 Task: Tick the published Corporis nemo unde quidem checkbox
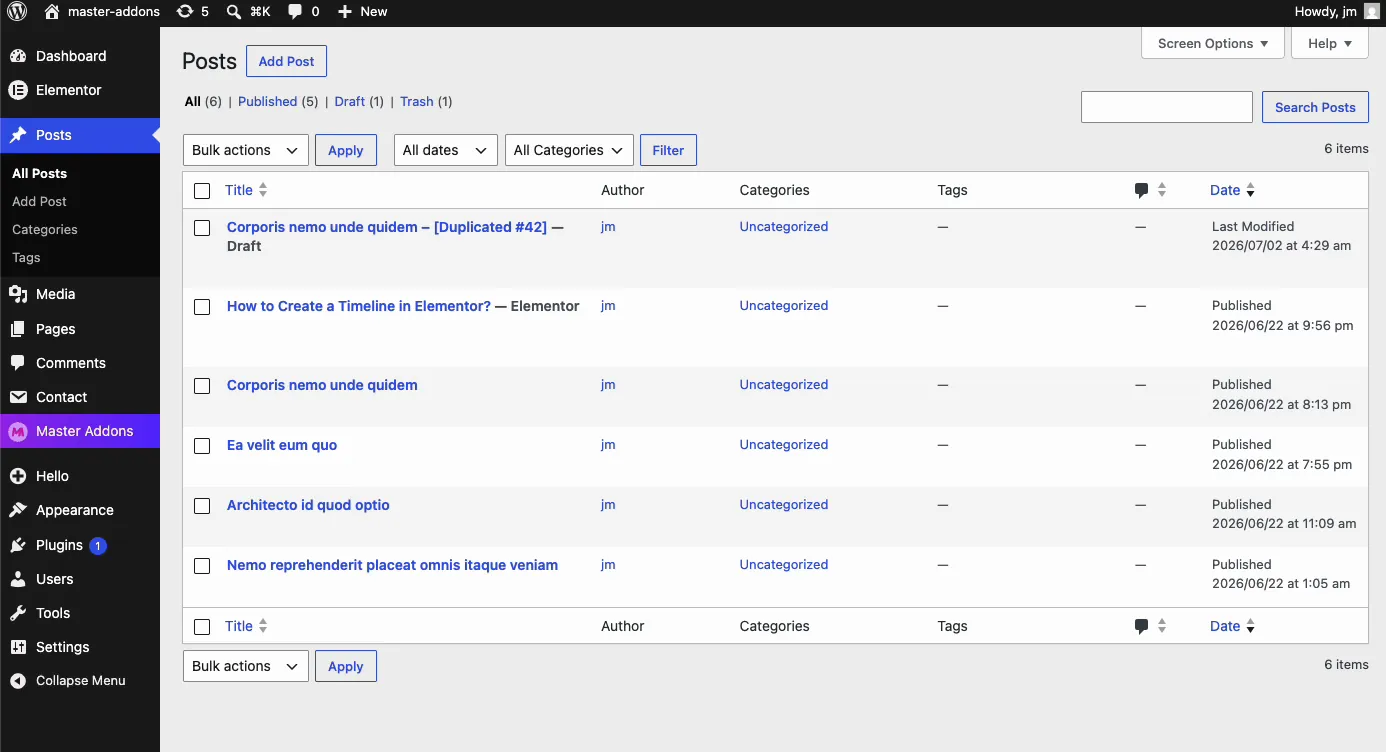pyautogui.click(x=202, y=386)
